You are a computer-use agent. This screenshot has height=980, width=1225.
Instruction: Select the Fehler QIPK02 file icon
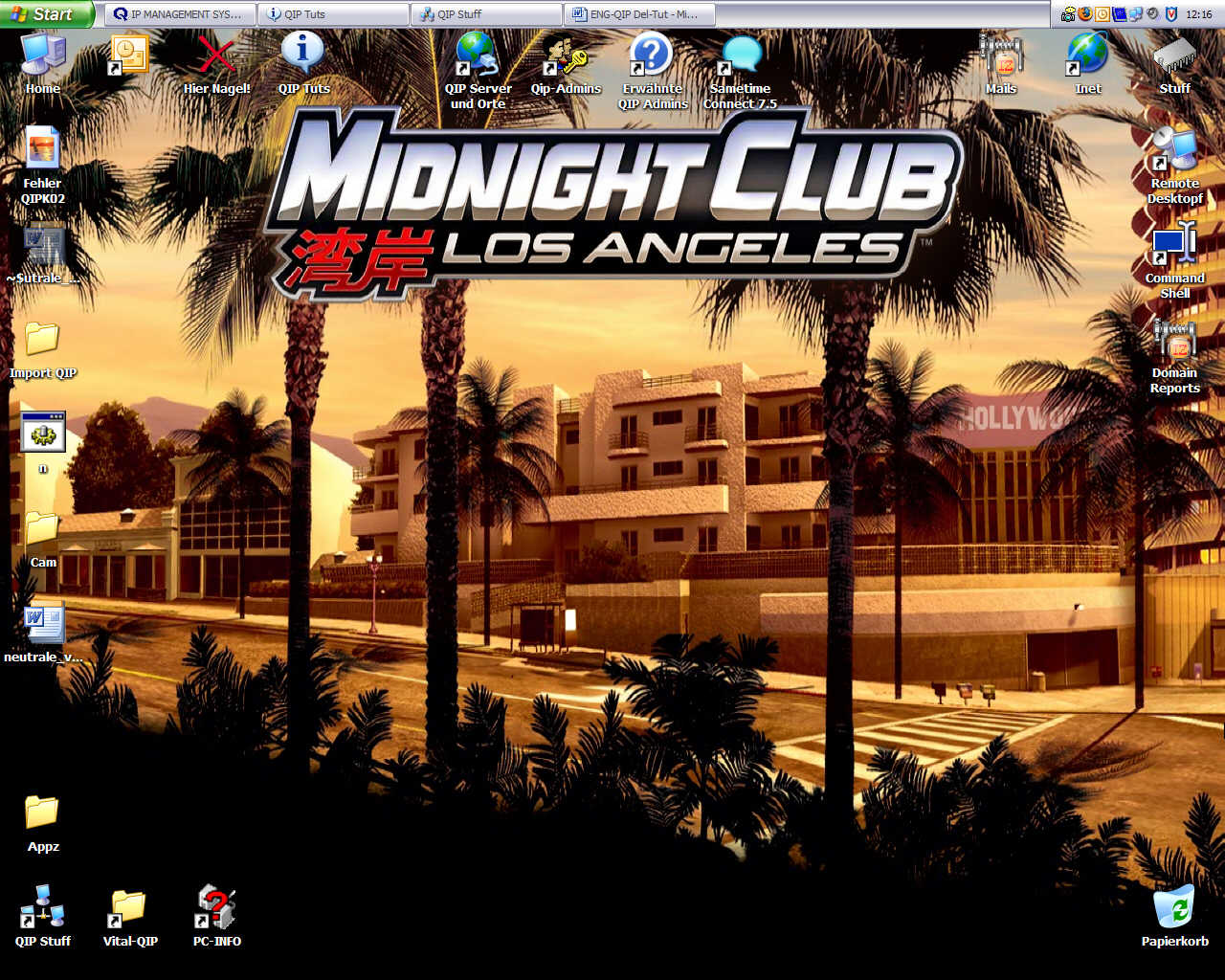43,166
